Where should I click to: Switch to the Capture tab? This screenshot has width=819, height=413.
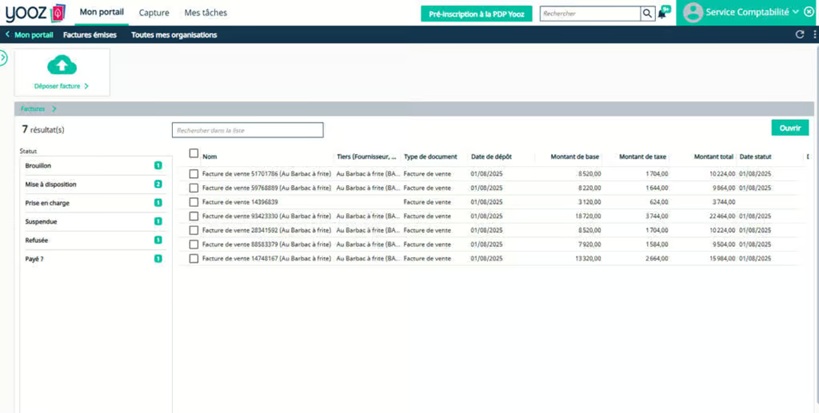(154, 13)
